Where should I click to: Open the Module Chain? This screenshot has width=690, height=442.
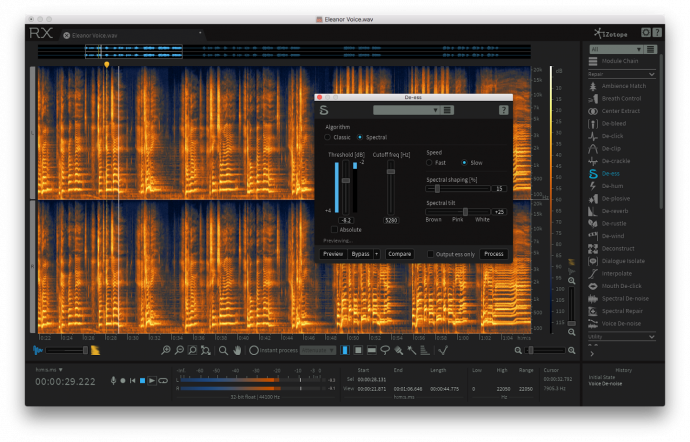pyautogui.click(x=613, y=61)
